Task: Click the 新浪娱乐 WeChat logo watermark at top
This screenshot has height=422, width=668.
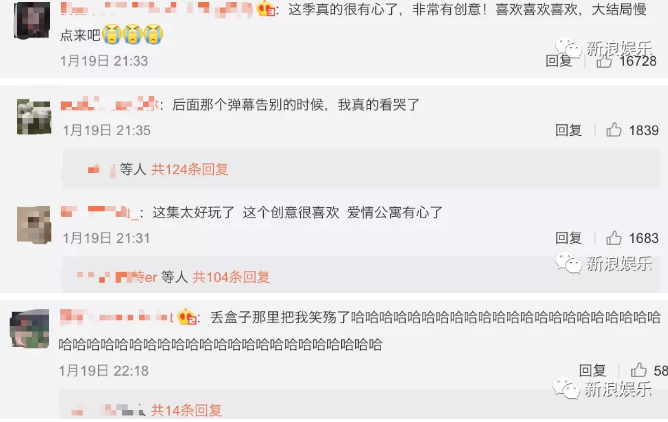Action: coord(568,49)
